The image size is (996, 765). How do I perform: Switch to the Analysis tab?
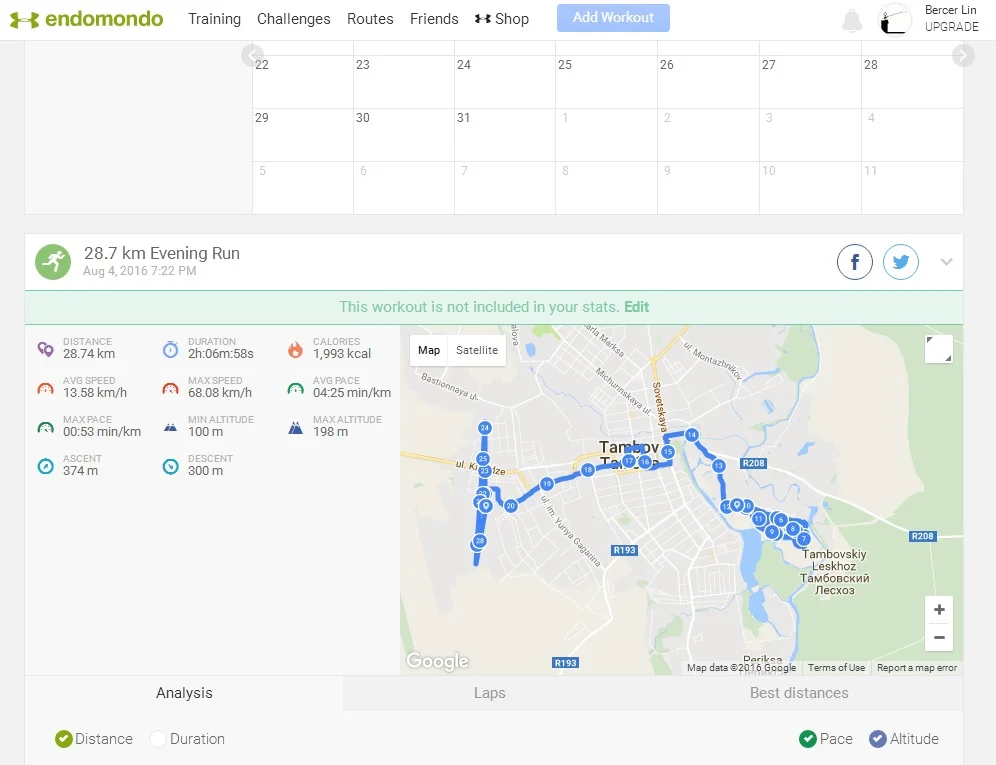pyautogui.click(x=184, y=693)
